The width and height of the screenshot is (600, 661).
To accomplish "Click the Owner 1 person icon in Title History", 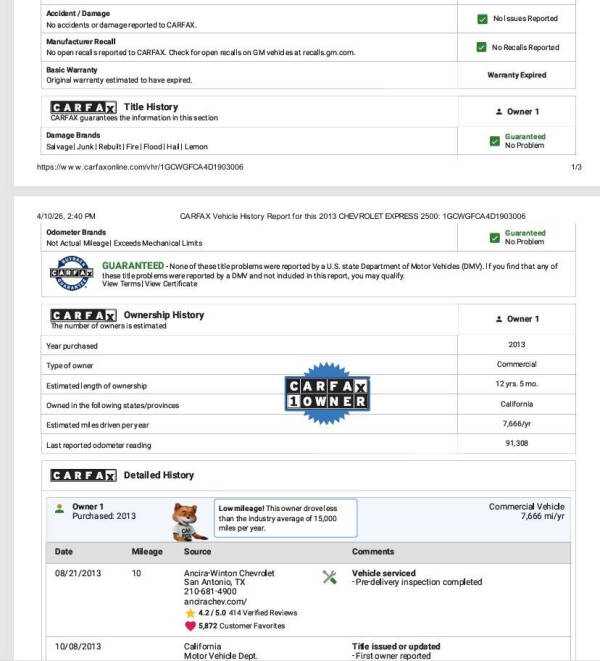I will (499, 112).
